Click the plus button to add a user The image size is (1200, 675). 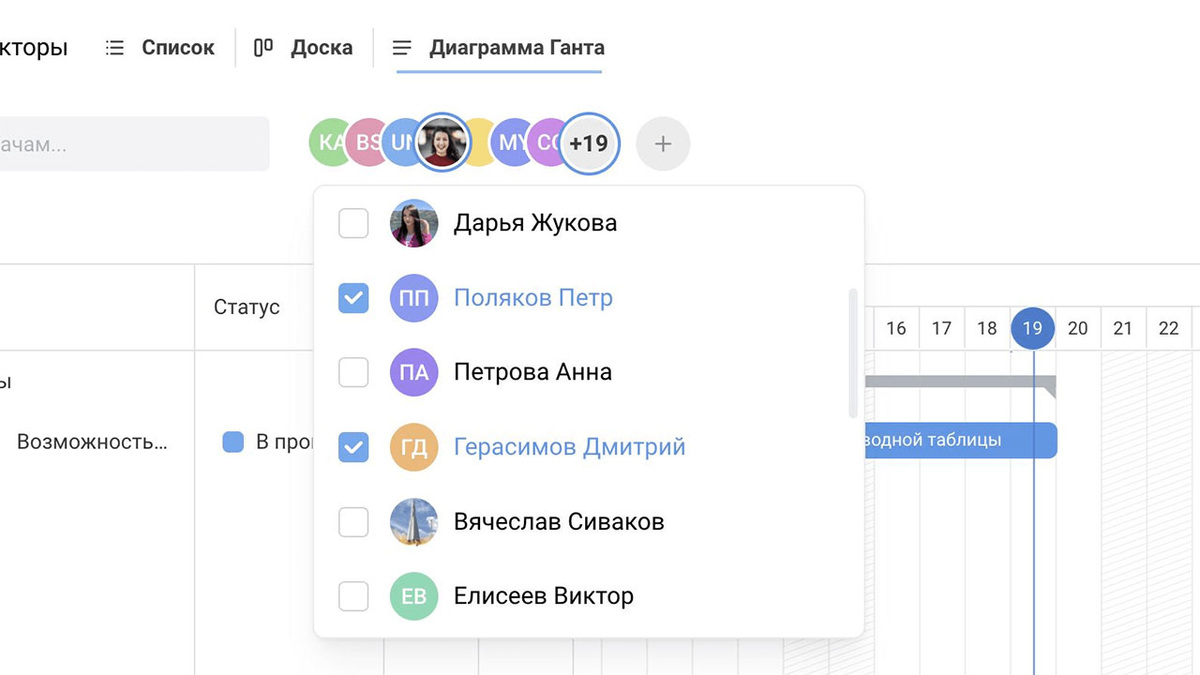662,143
